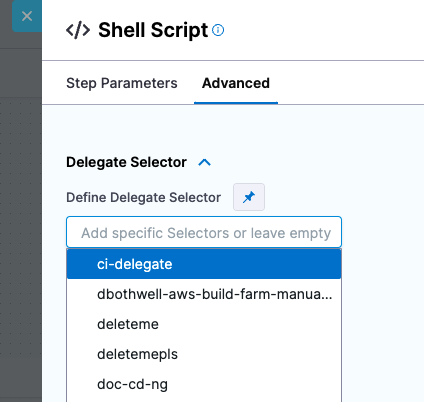424x402 pixels.
Task: Click the pin icon next to Define Delegate Selector
Action: click(249, 197)
